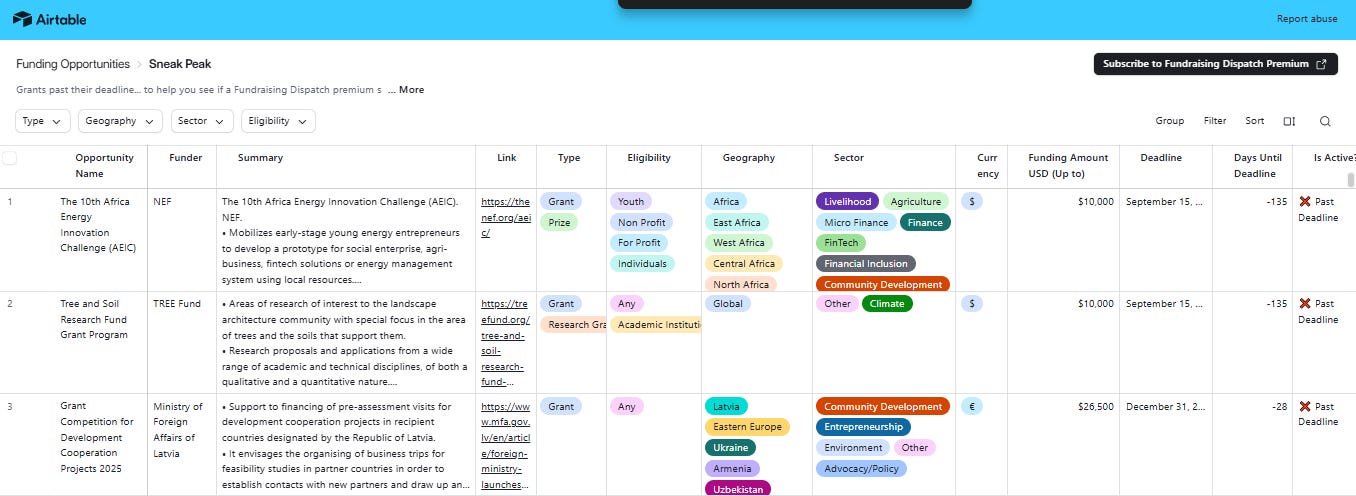The width and height of the screenshot is (1356, 496).
Task: Click the row height icon beside Sort
Action: (x=1289, y=121)
